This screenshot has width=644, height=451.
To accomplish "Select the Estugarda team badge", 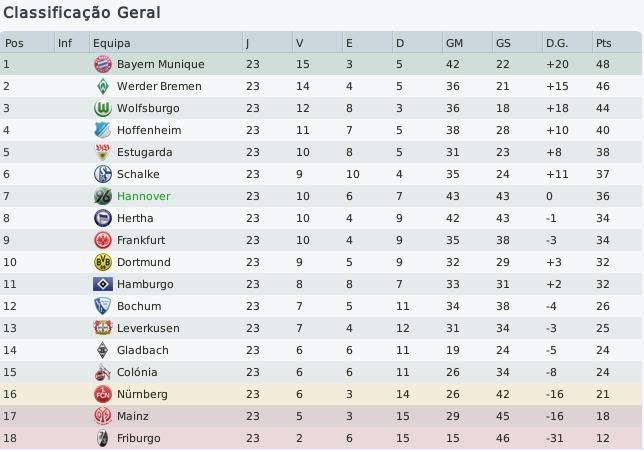I will pyautogui.click(x=101, y=152).
